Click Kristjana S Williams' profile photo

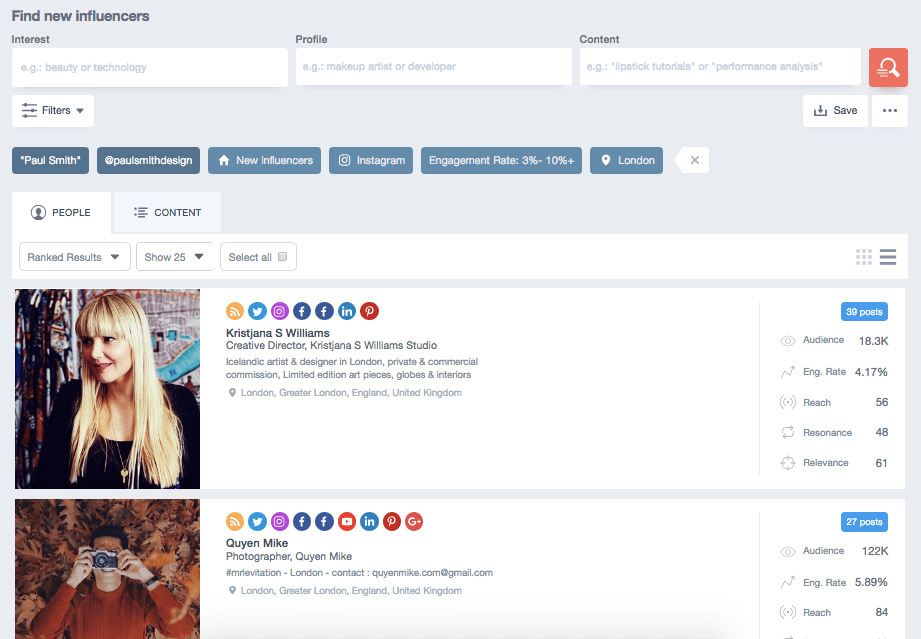coord(108,389)
